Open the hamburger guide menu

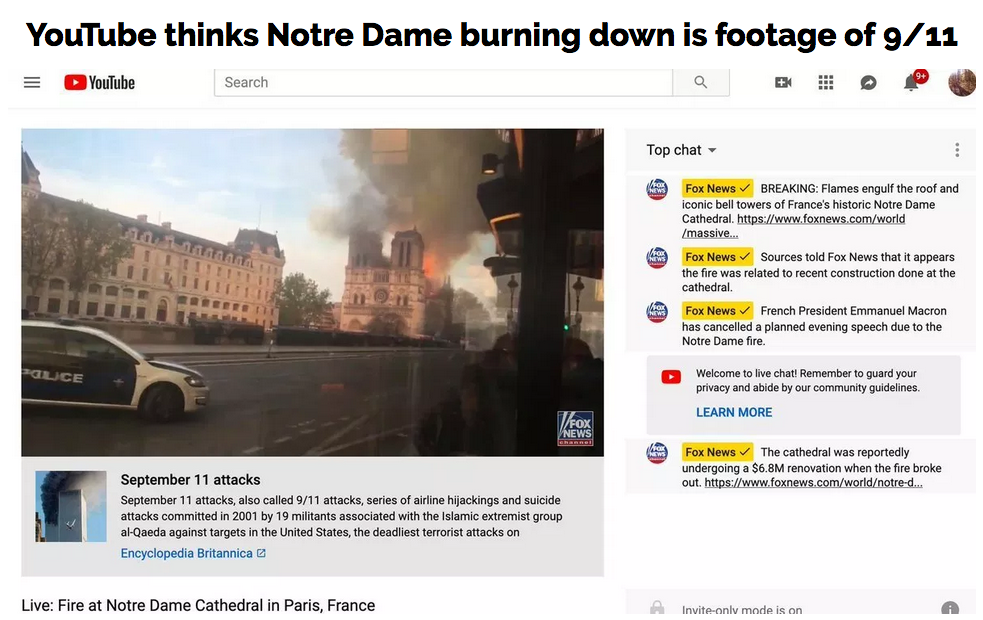(x=32, y=82)
